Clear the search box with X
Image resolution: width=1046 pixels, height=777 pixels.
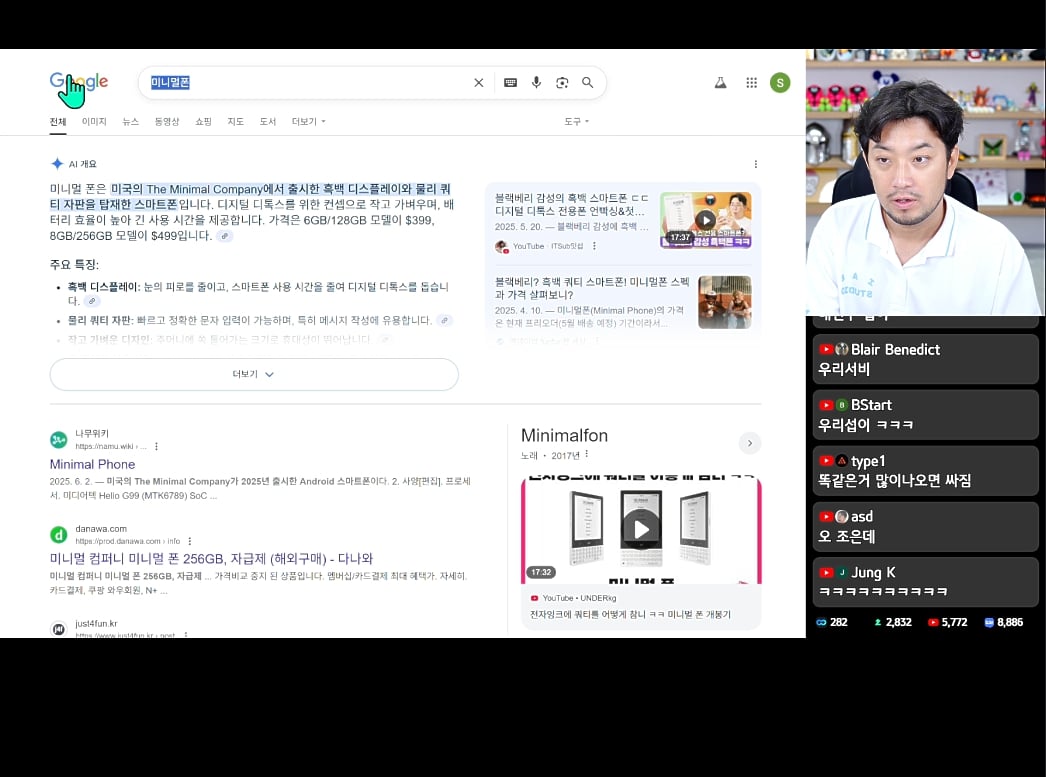[x=478, y=83]
